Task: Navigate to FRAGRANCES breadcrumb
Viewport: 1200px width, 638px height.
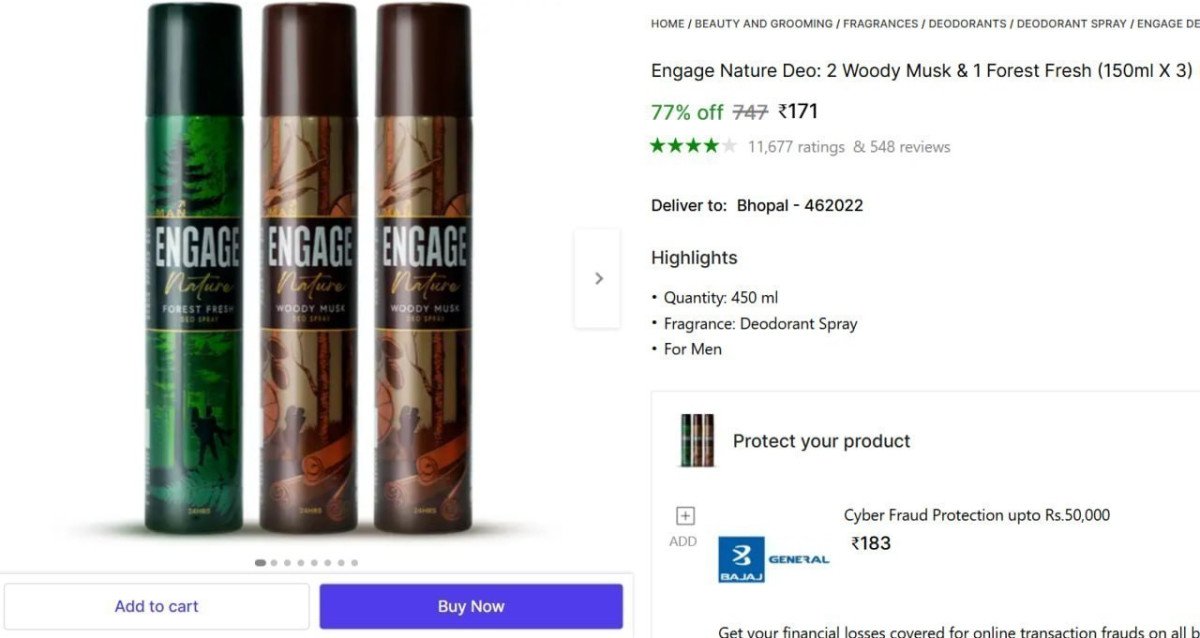Action: [881, 23]
